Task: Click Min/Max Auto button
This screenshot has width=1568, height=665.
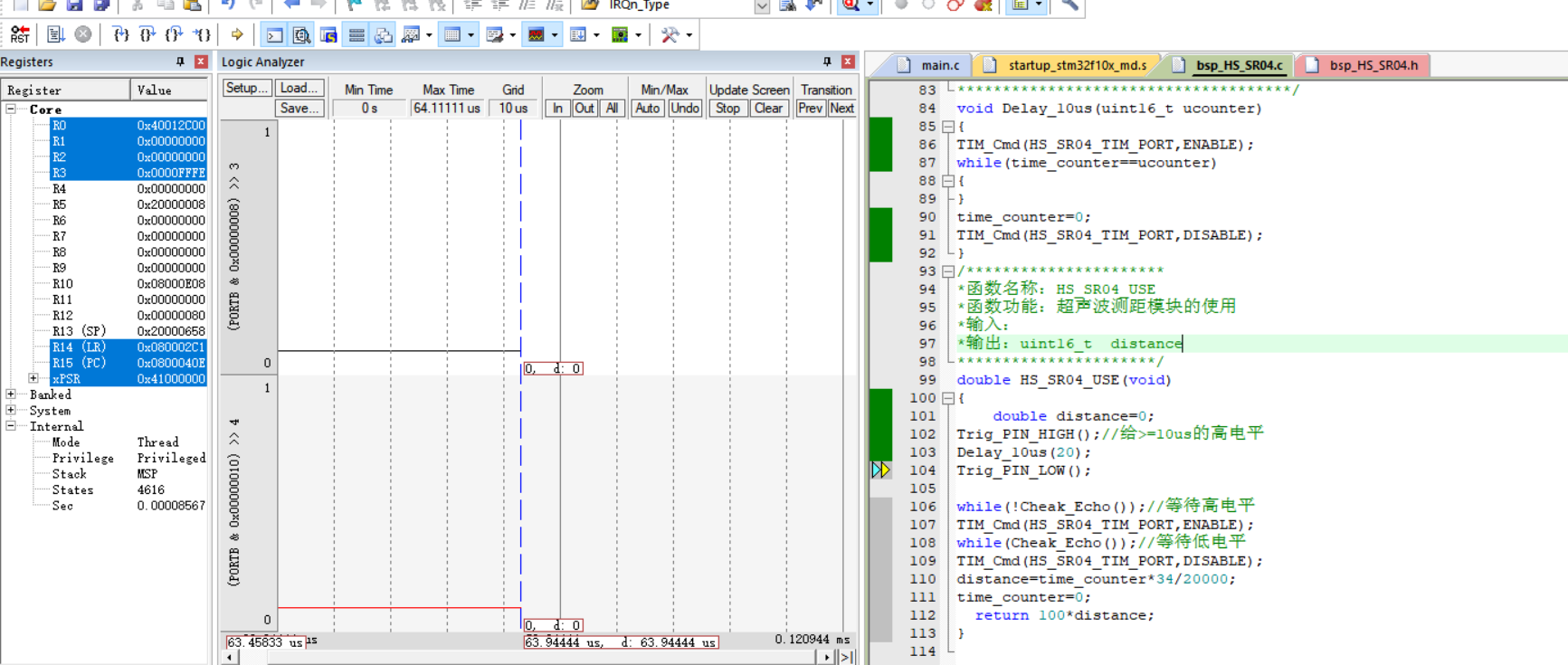Action: click(x=648, y=108)
